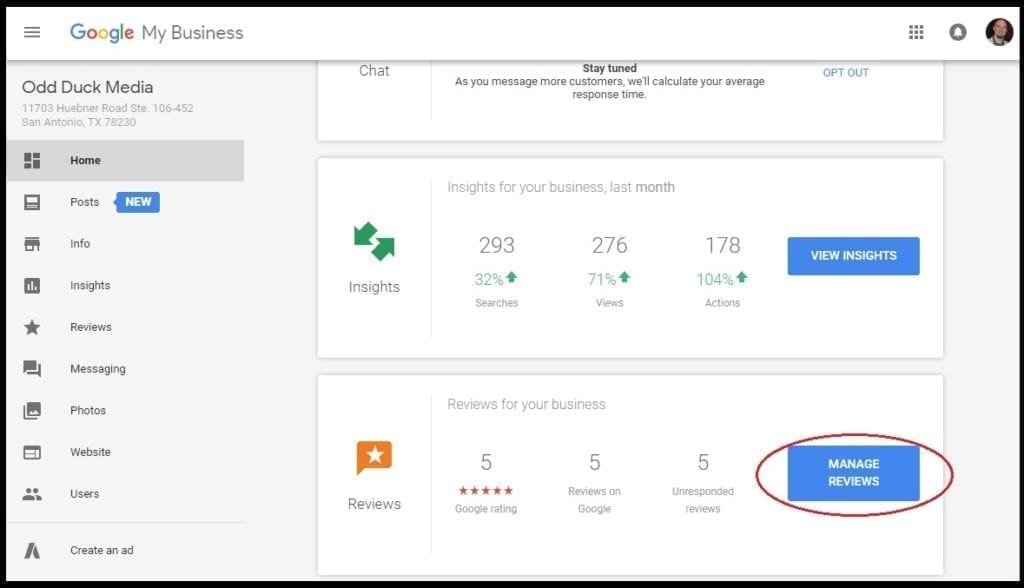Screen dimensions: 1024x588
Task: Click the Unresponded reviews label
Action: tap(703, 500)
